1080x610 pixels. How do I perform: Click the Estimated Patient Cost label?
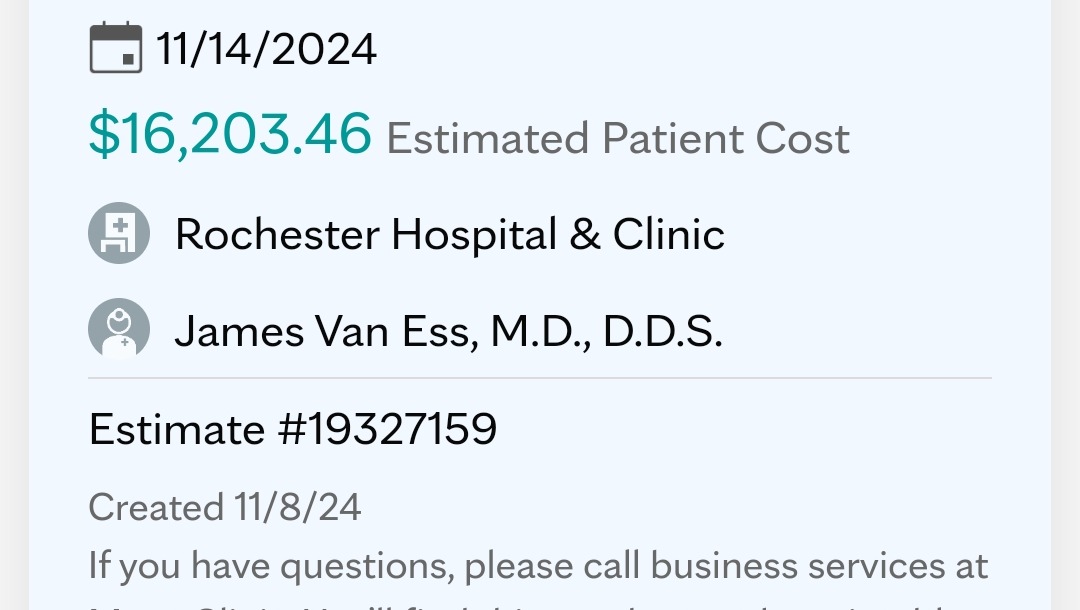click(x=618, y=138)
